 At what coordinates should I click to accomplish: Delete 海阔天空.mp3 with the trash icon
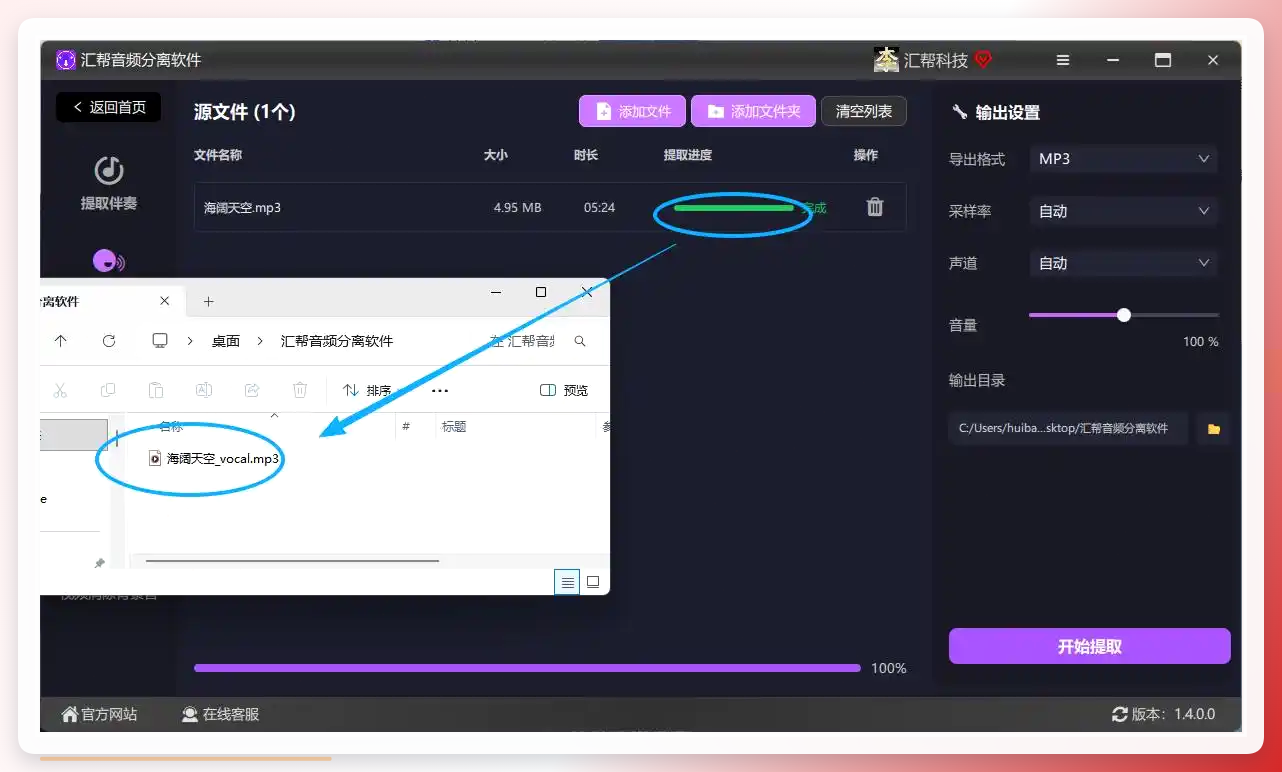875,207
